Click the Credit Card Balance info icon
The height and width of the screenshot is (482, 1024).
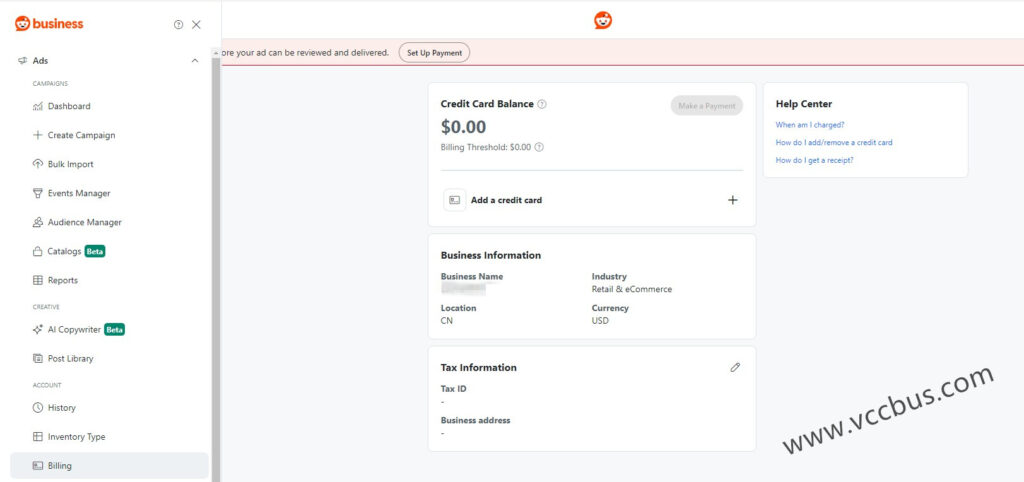542,104
